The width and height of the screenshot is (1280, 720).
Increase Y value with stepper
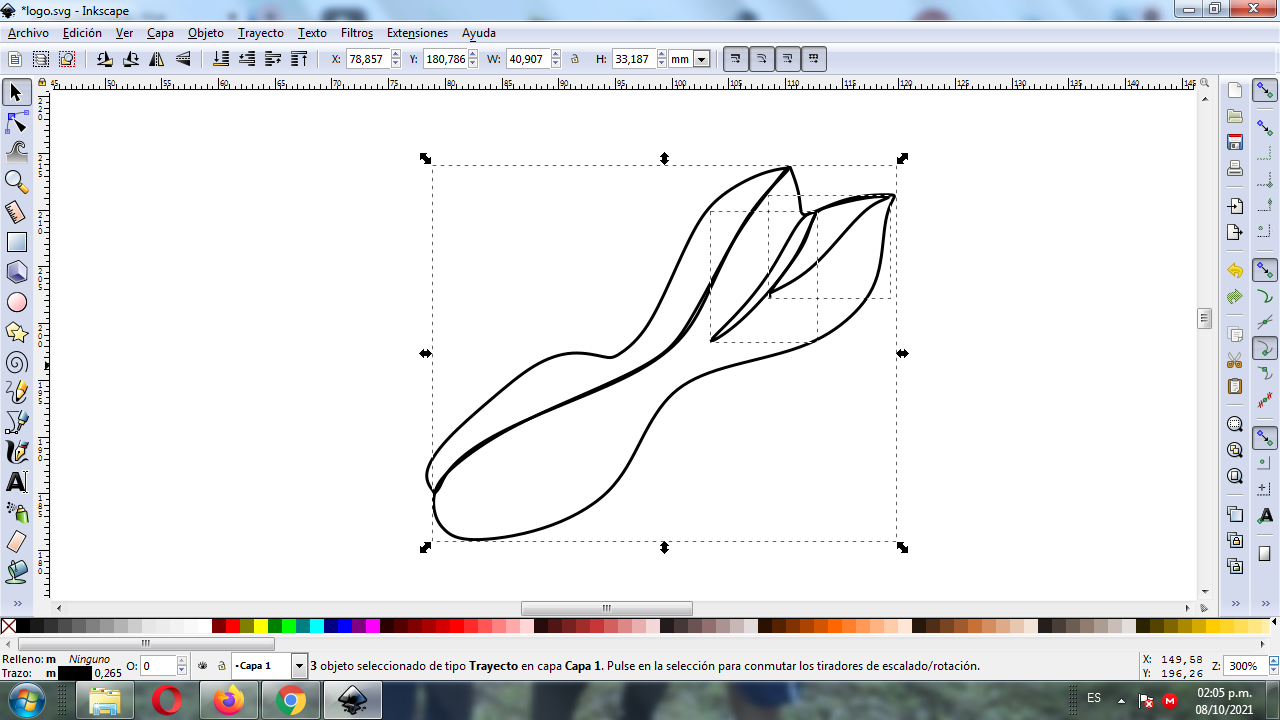click(473, 55)
